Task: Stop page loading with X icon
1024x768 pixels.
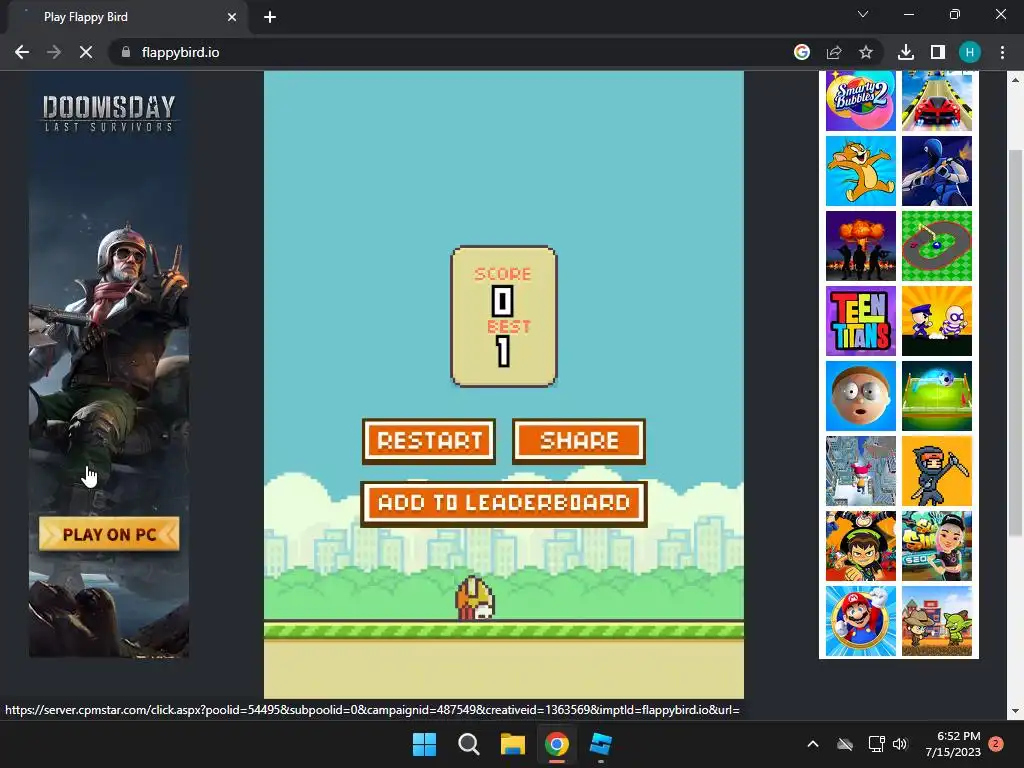Action: pos(86,52)
